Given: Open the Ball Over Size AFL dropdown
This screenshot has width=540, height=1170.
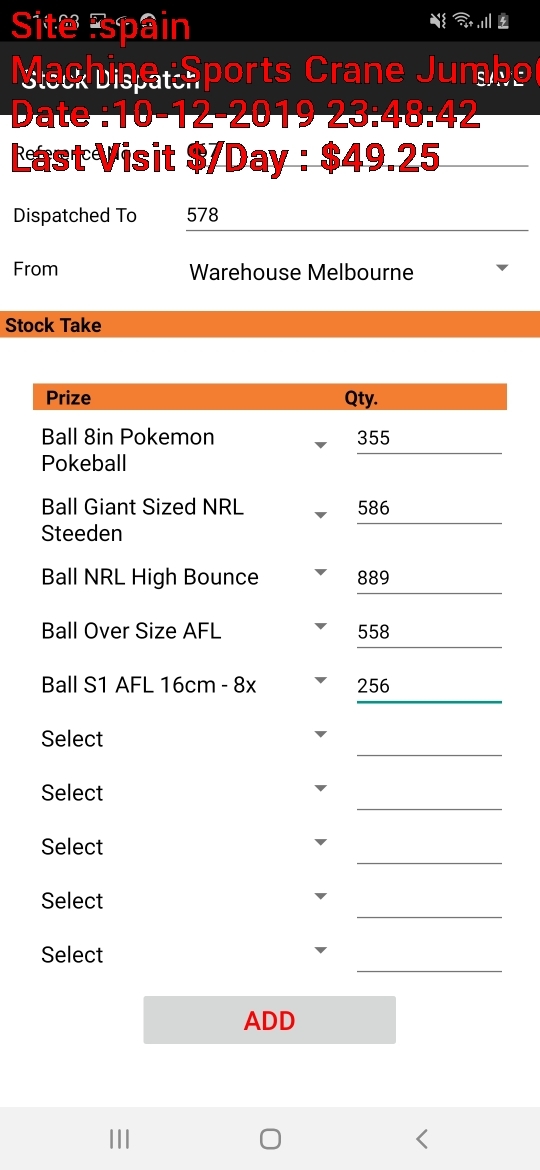Looking at the screenshot, I should click(184, 631).
